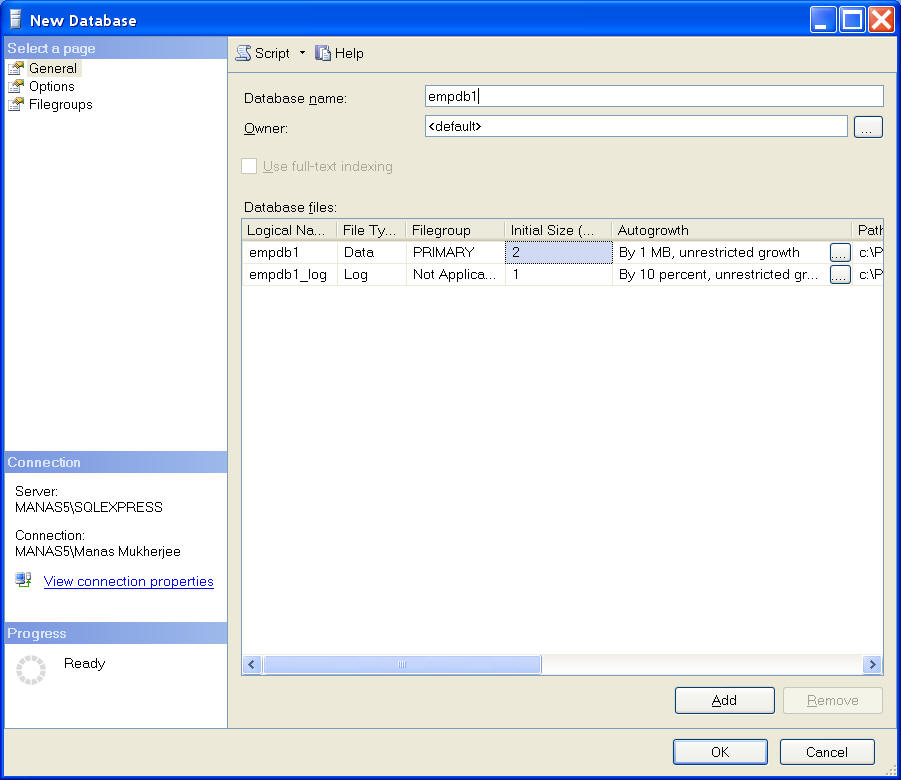This screenshot has width=901, height=780.
Task: Open the Script dropdown arrow
Action: 302,53
